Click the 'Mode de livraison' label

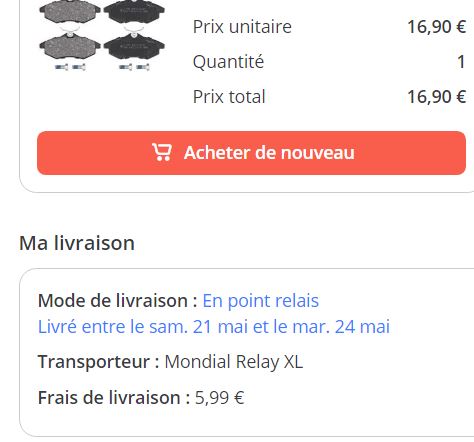coord(117,301)
